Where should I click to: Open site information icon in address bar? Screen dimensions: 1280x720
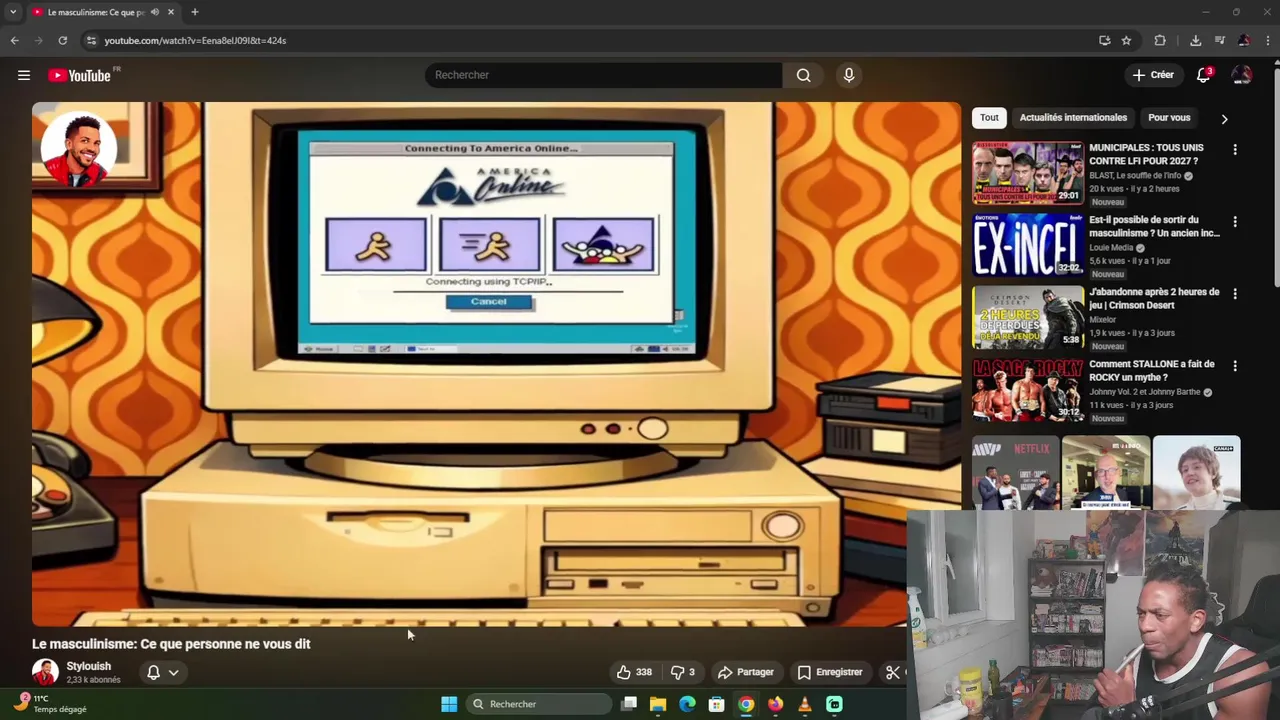pyautogui.click(x=91, y=40)
